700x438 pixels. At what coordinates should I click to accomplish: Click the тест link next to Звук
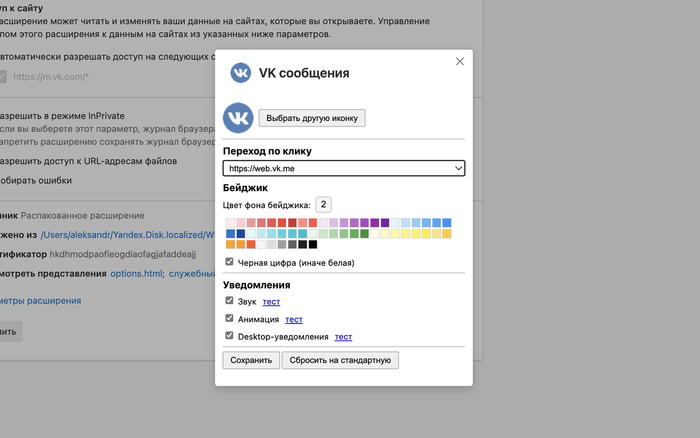pyautogui.click(x=271, y=301)
